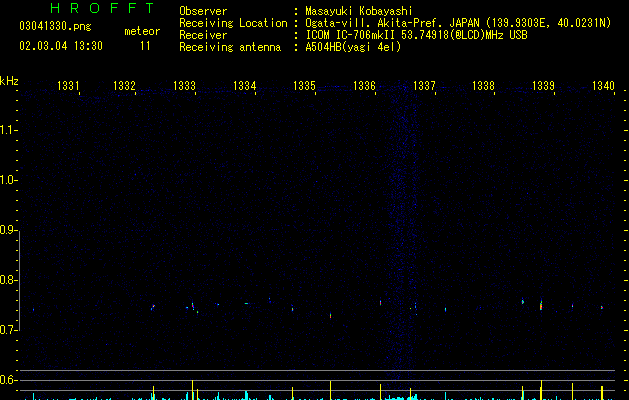Click the 0.6 kHz frequency label
Image resolution: width=629 pixels, height=400 pixels.
(x=8, y=380)
